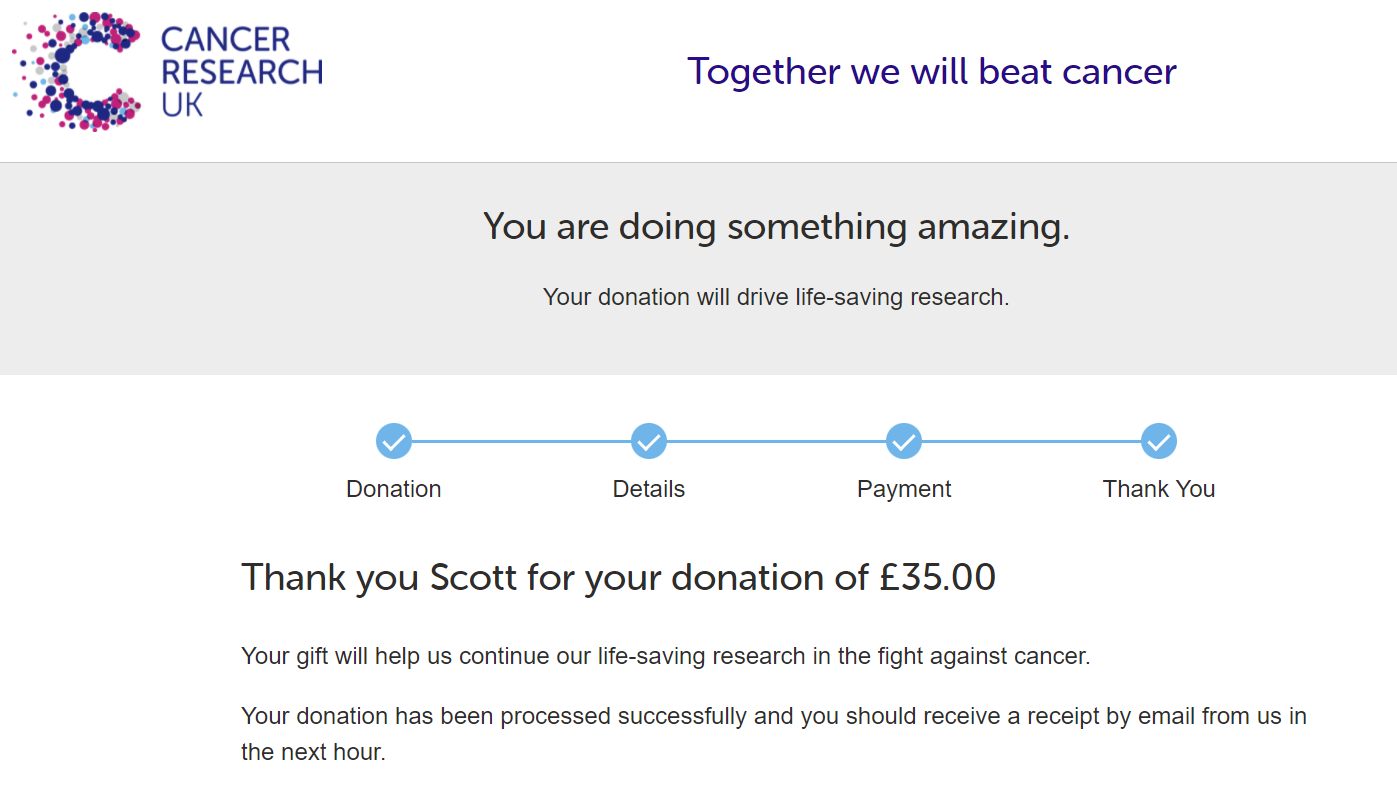Select the Donation step label
Screen dimensions: 1397x808
click(394, 489)
